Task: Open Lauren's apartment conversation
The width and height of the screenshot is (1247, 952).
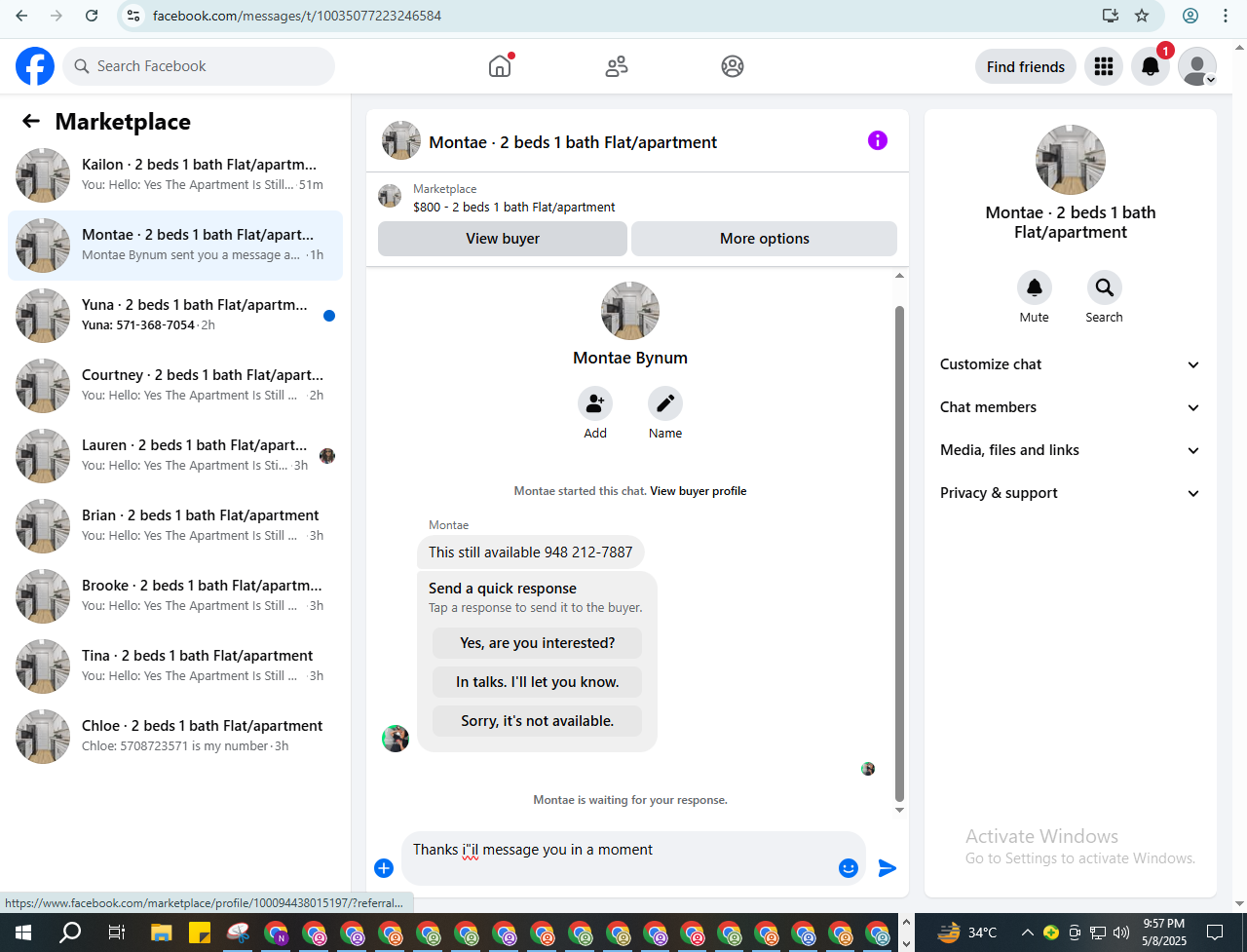Action: click(175, 456)
